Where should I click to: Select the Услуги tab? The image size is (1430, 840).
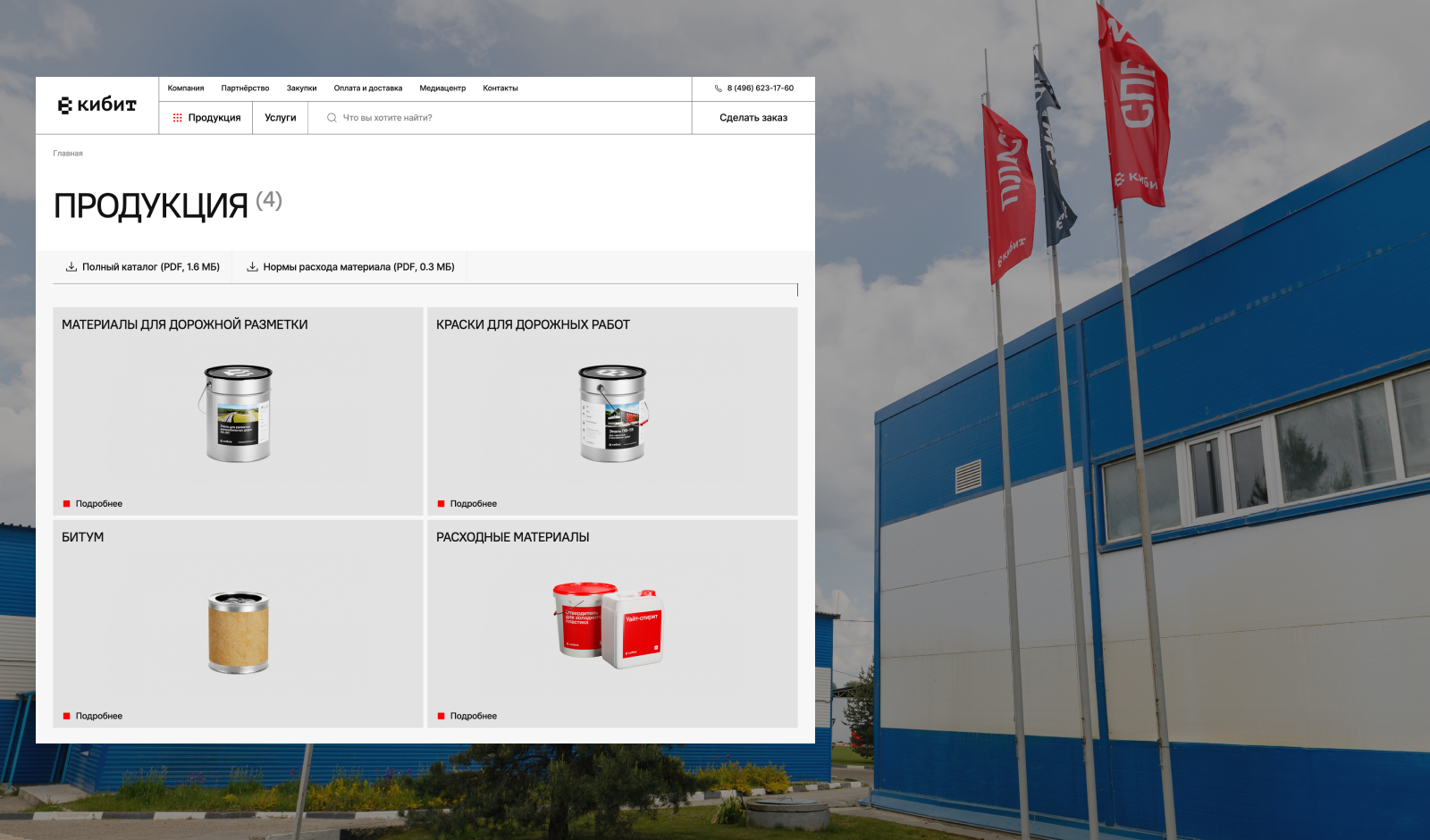coord(280,118)
